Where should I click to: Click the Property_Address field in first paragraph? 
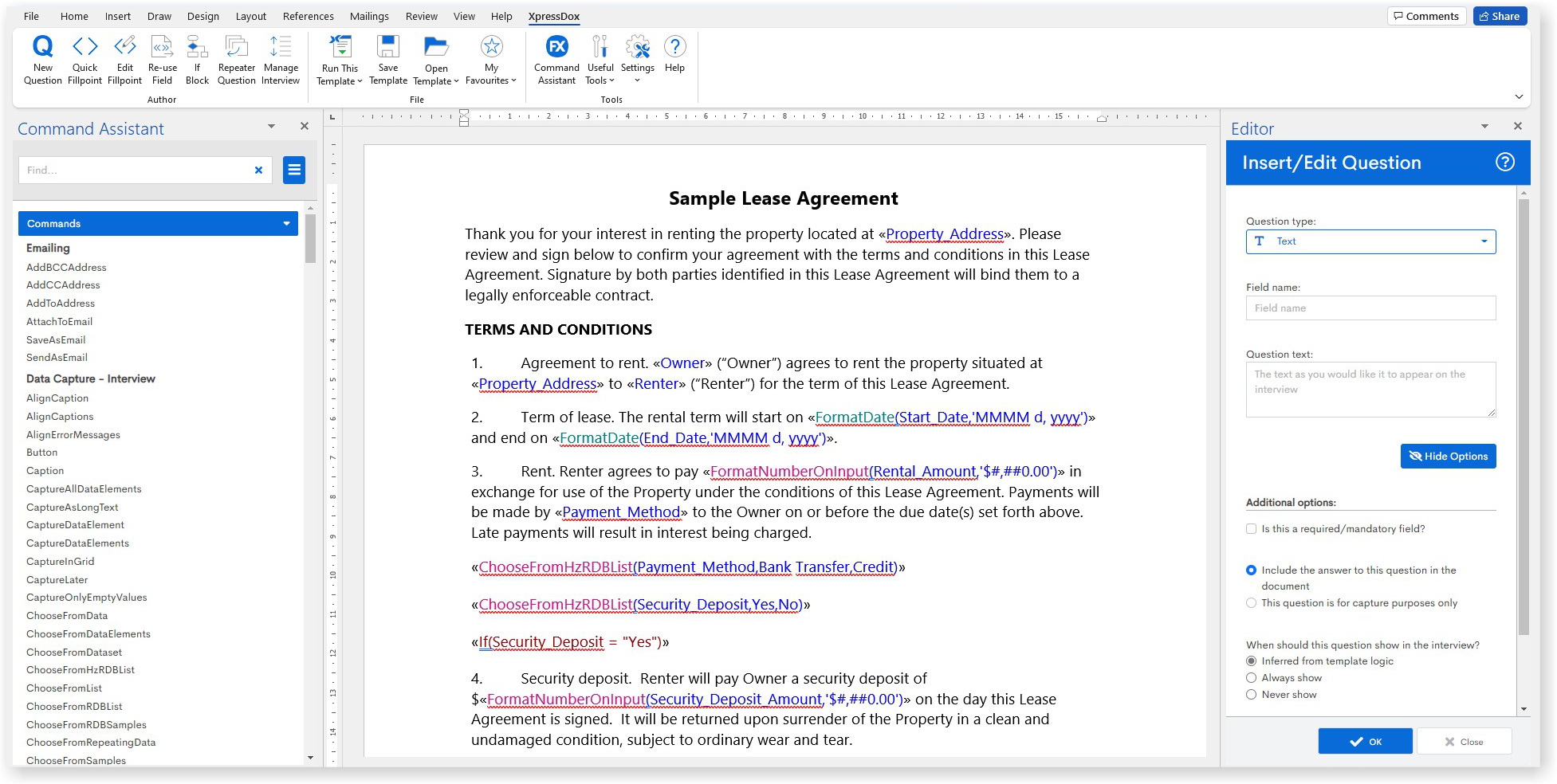coord(945,234)
